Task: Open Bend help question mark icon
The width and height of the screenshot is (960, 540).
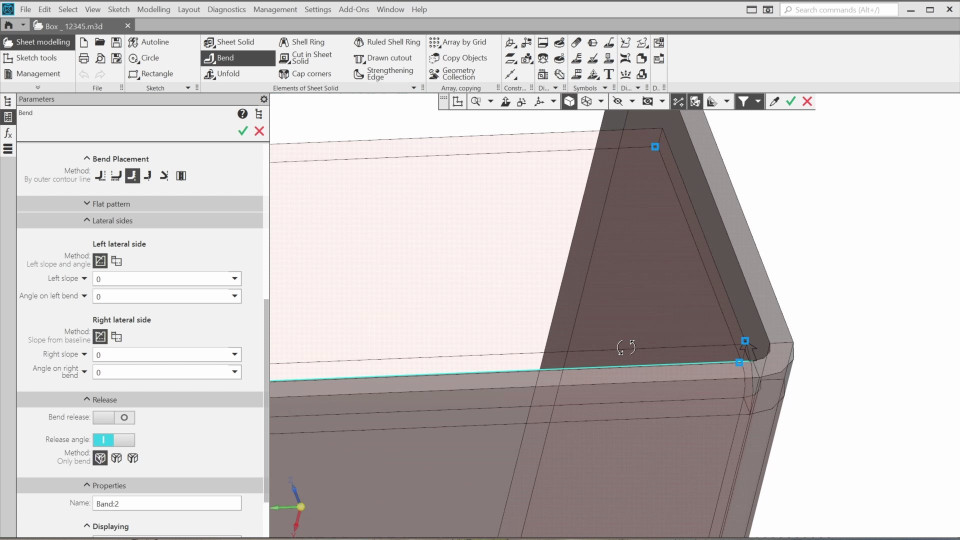Action: point(242,114)
